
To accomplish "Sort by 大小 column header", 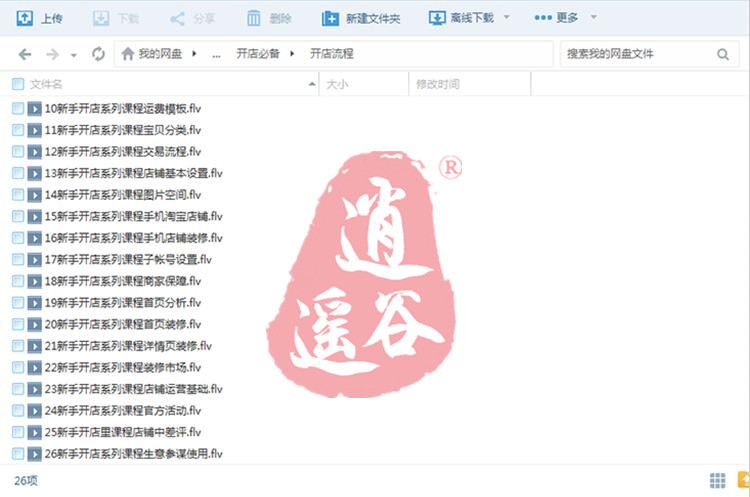I will coord(337,84).
